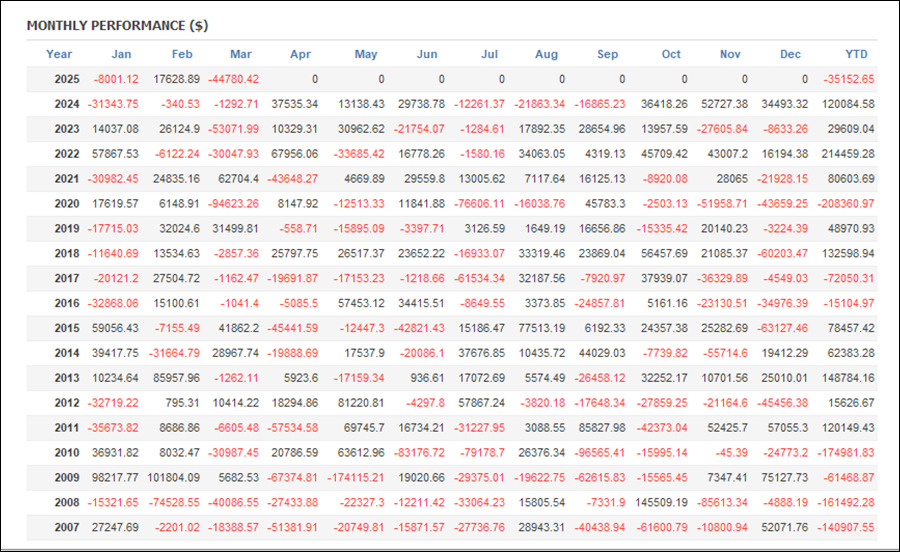Select the 2025 year row label

(x=67, y=79)
